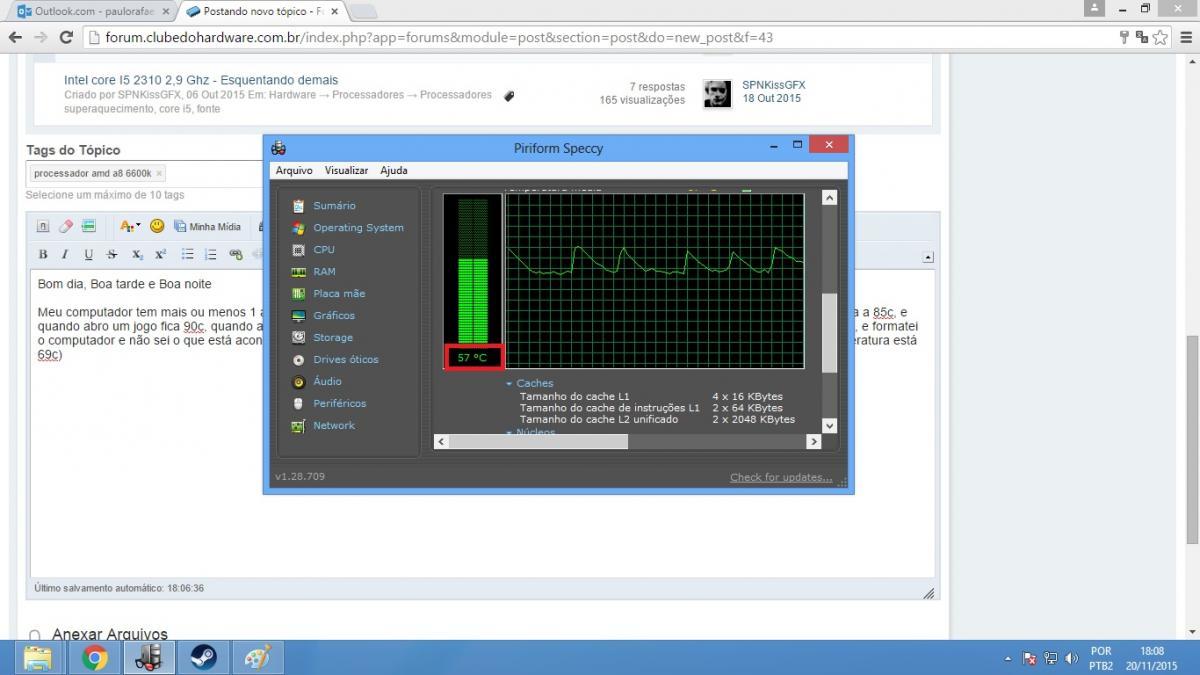This screenshot has width=1200, height=675.
Task: Click the Speccy title bar app icon
Action: (x=279, y=147)
